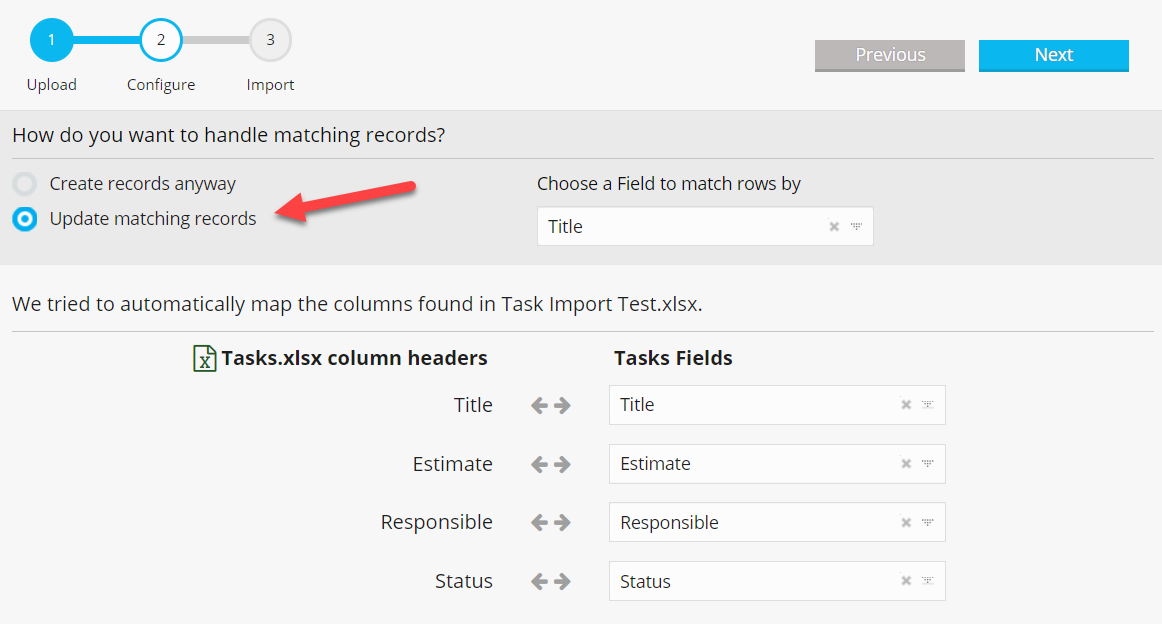Click mapping arrows icon for Status row
This screenshot has width=1162, height=624.
550,581
